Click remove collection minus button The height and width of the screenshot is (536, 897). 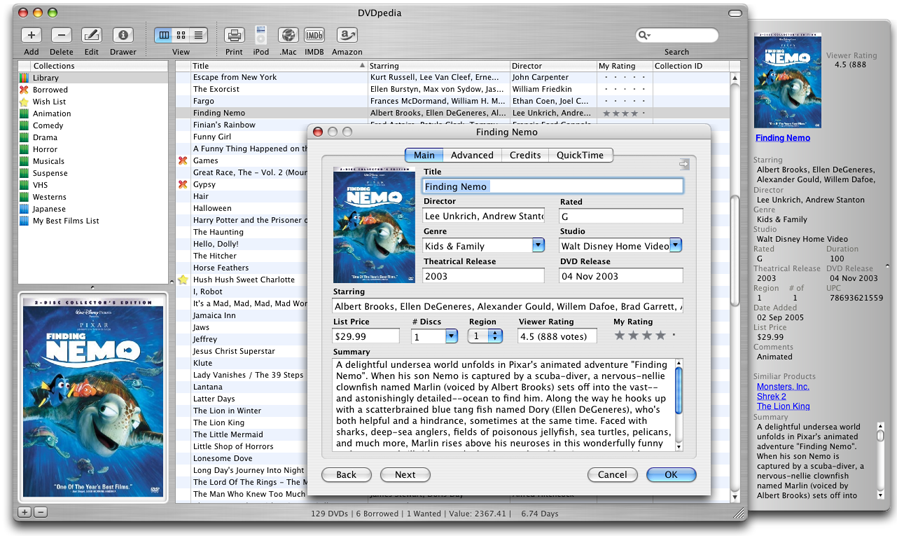pos(40,512)
